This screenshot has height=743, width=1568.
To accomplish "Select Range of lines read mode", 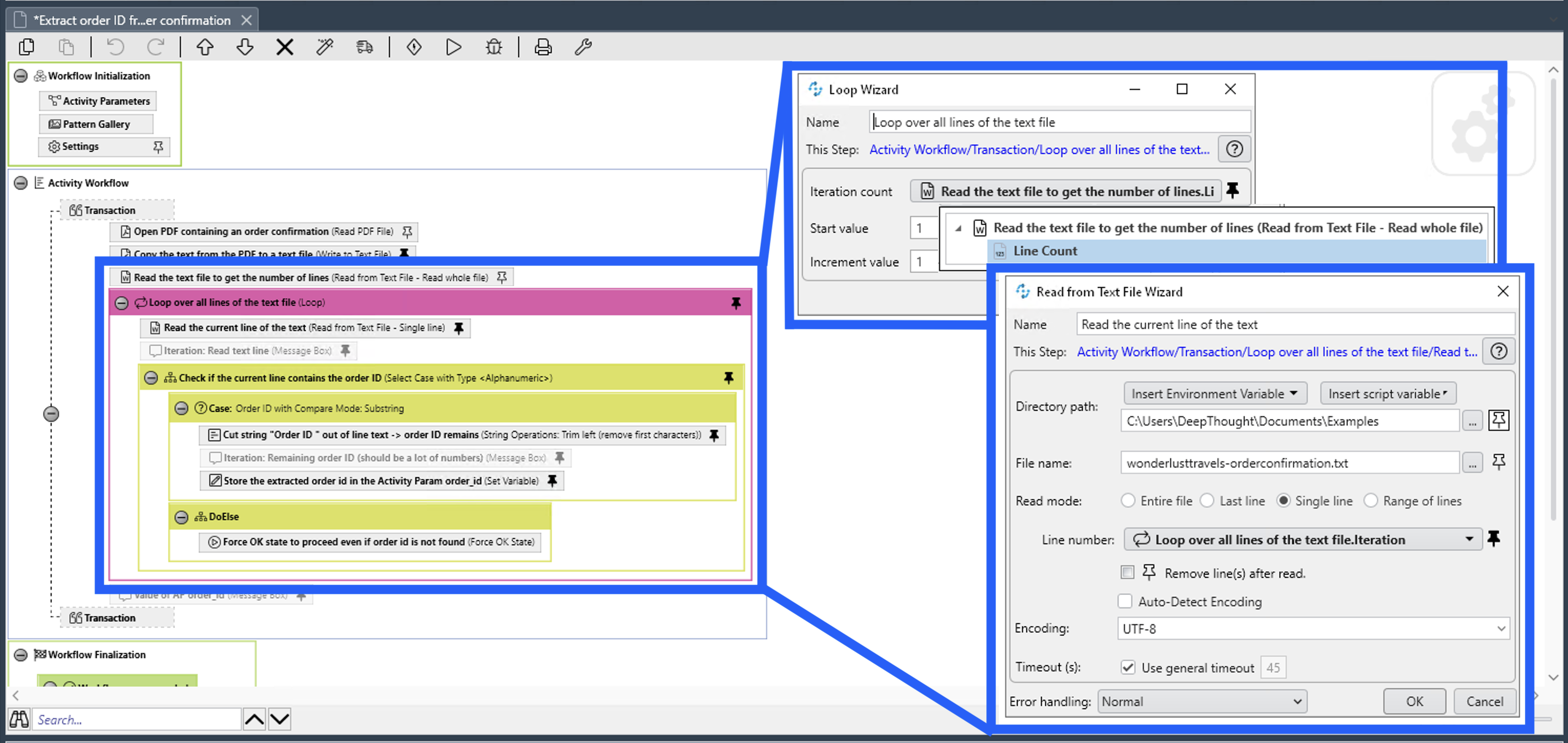I will (x=1370, y=501).
